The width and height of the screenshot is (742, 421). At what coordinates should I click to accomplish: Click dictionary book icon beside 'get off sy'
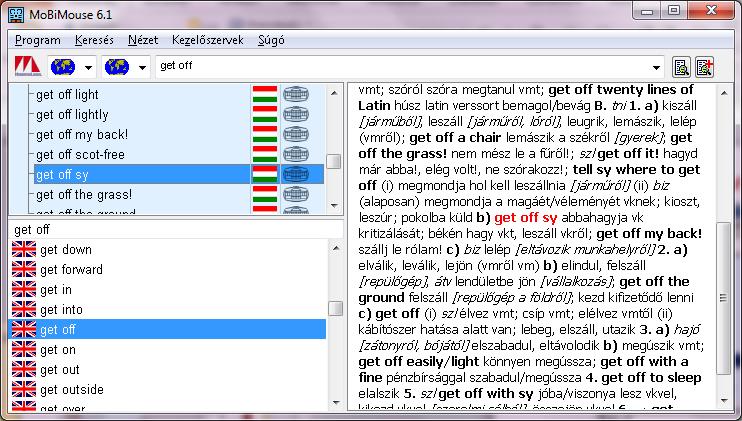296,174
